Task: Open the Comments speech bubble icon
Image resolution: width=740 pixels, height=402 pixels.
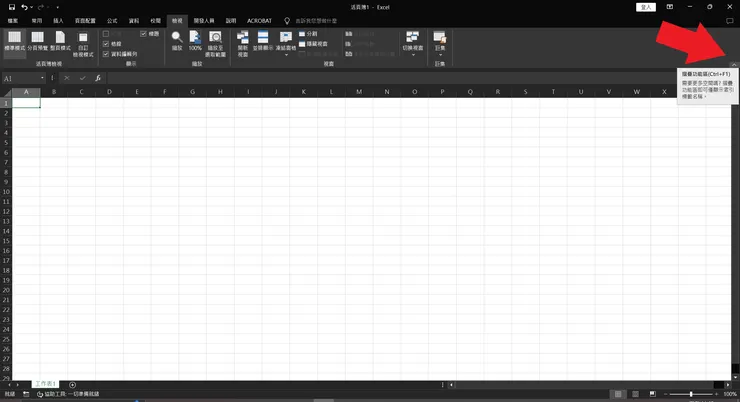Action: [730, 21]
